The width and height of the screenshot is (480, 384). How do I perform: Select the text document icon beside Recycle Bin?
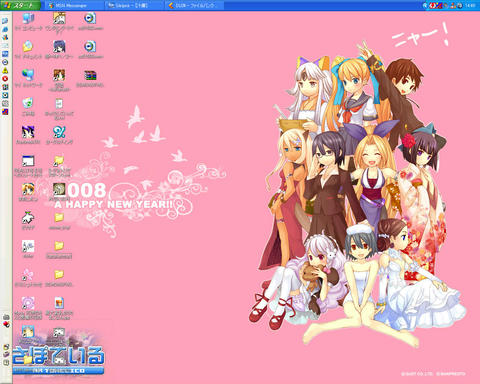(59, 103)
